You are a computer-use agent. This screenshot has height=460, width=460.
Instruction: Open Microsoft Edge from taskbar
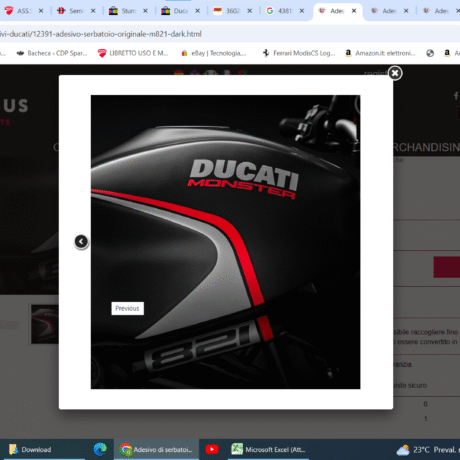[x=100, y=450]
